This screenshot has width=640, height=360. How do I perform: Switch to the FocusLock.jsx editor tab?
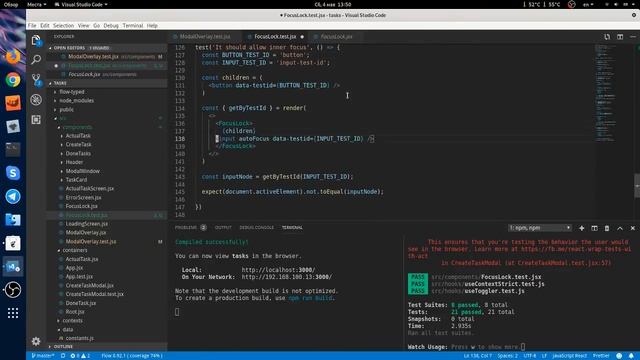pyautogui.click(x=336, y=37)
